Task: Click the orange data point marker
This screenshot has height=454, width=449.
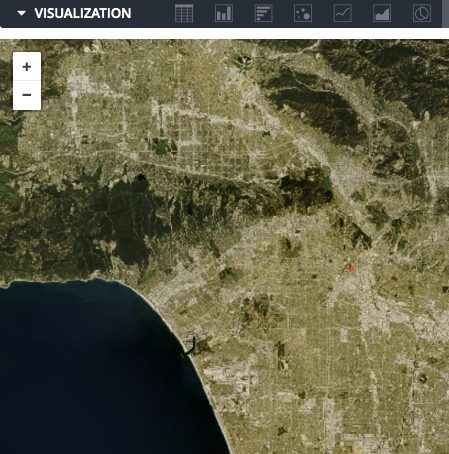Action: click(352, 269)
